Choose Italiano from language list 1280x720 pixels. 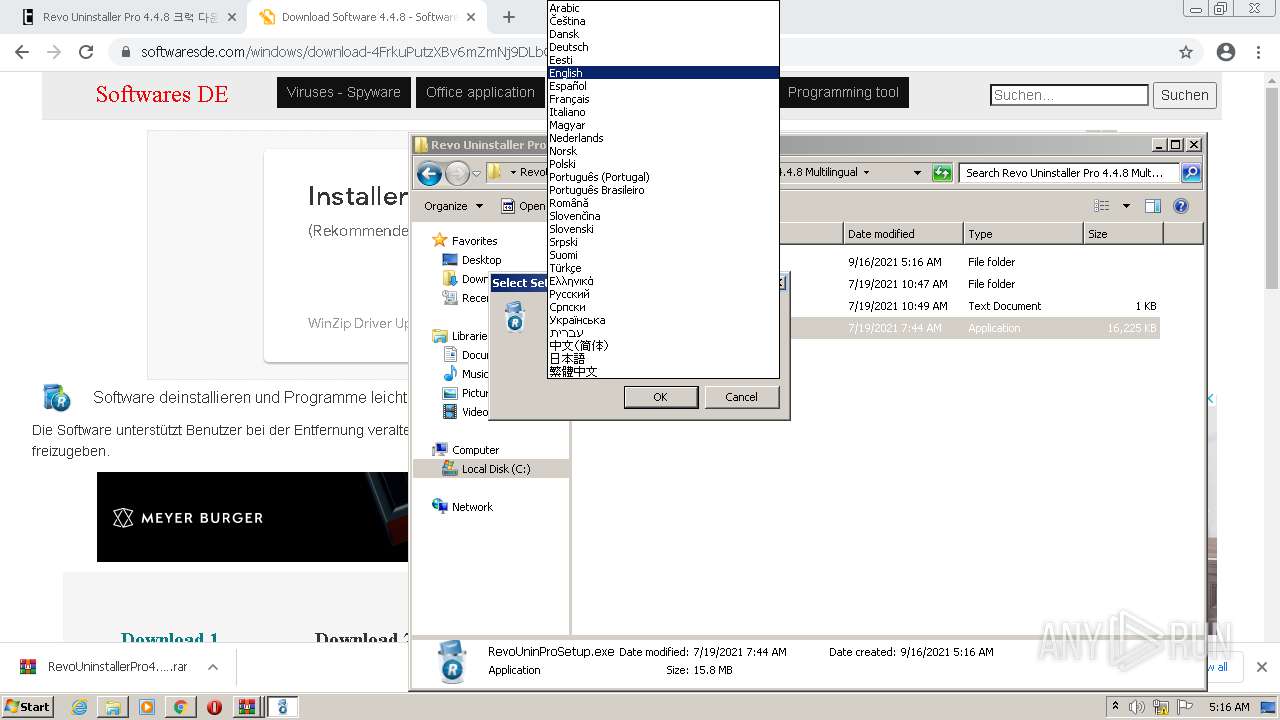pyautogui.click(x=663, y=112)
